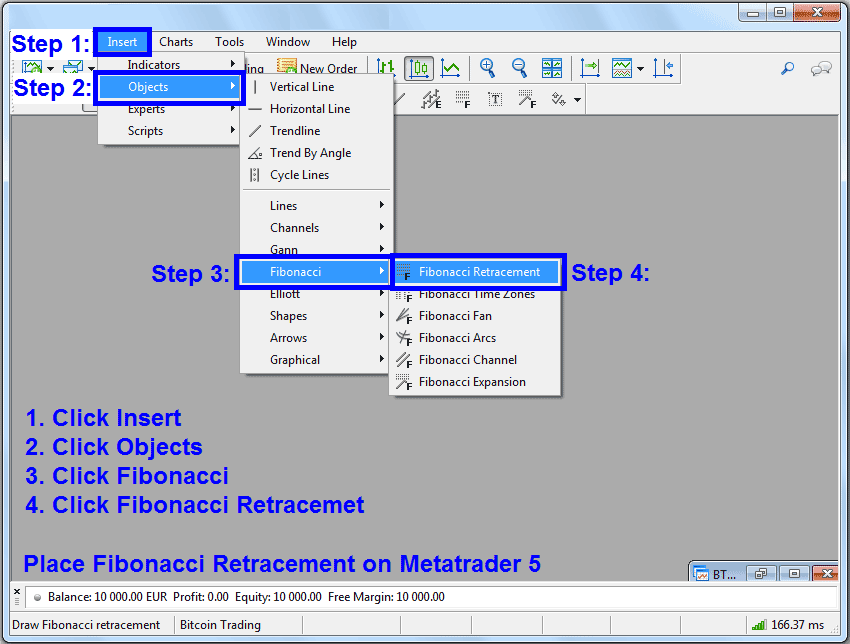Expand the Fibonacci submenu
The height and width of the screenshot is (644, 850).
[314, 272]
